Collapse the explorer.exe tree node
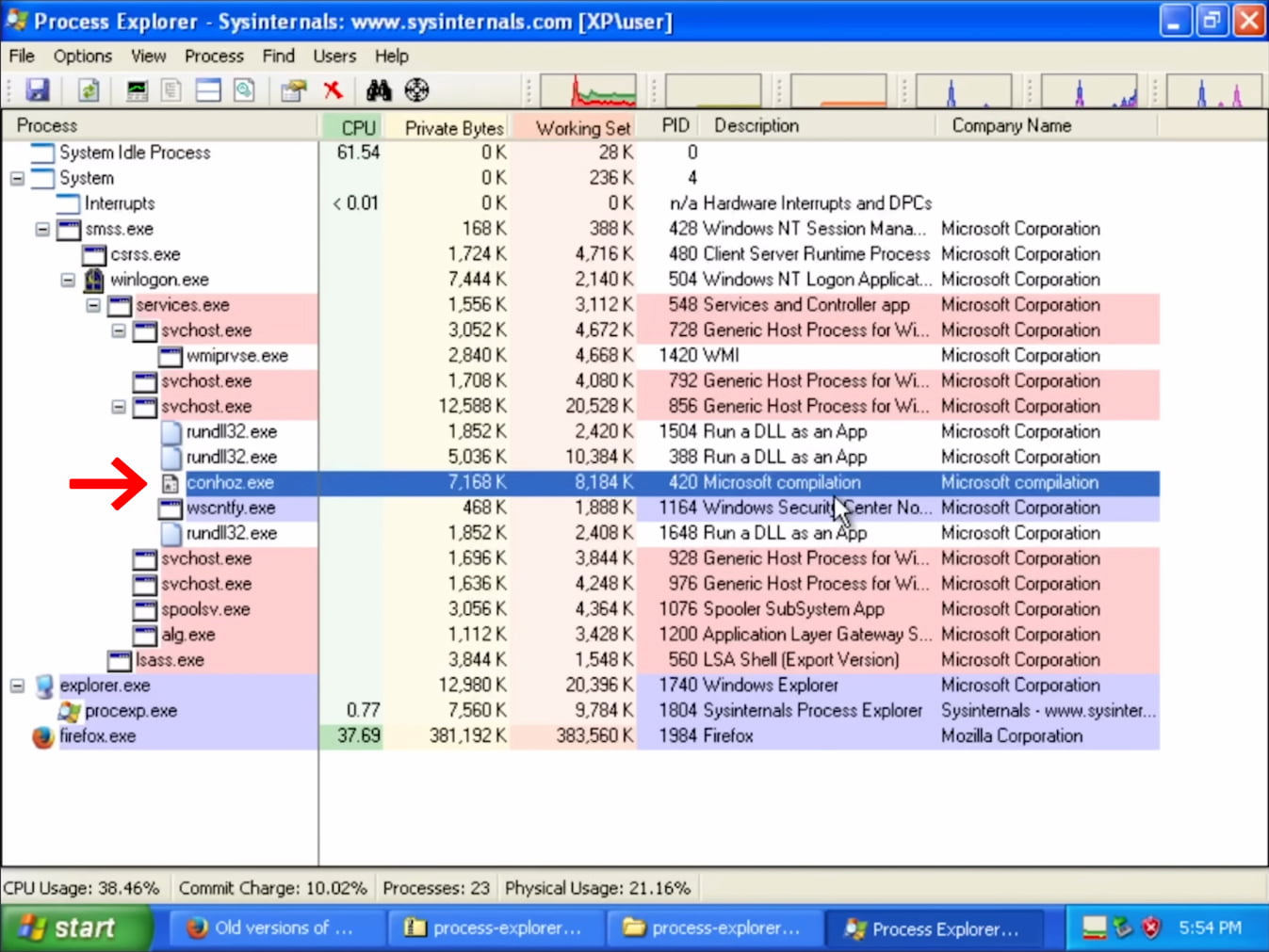Screen dimensions: 1269x952 [x=17, y=686]
